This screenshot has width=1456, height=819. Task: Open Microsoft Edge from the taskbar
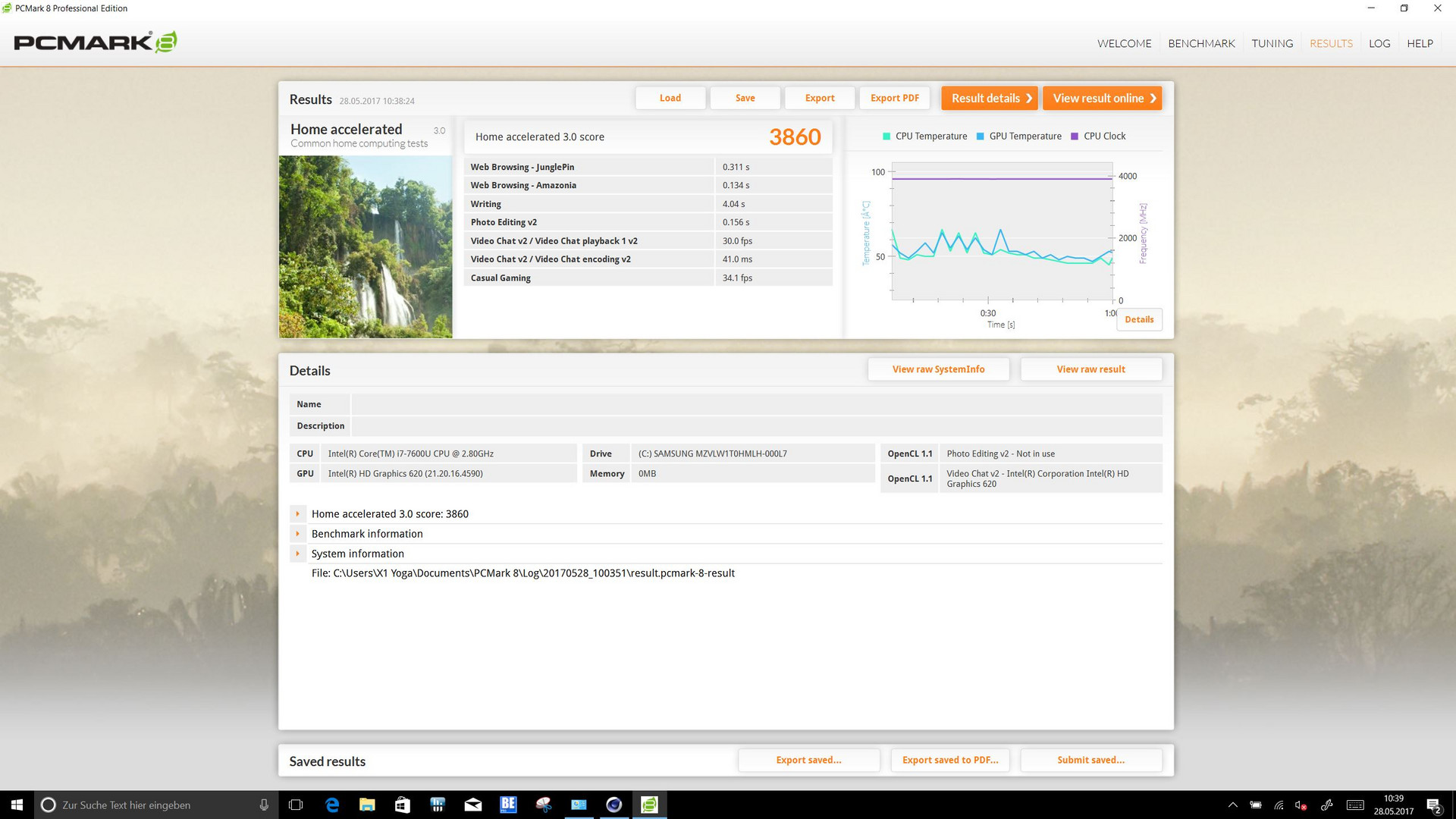(331, 805)
